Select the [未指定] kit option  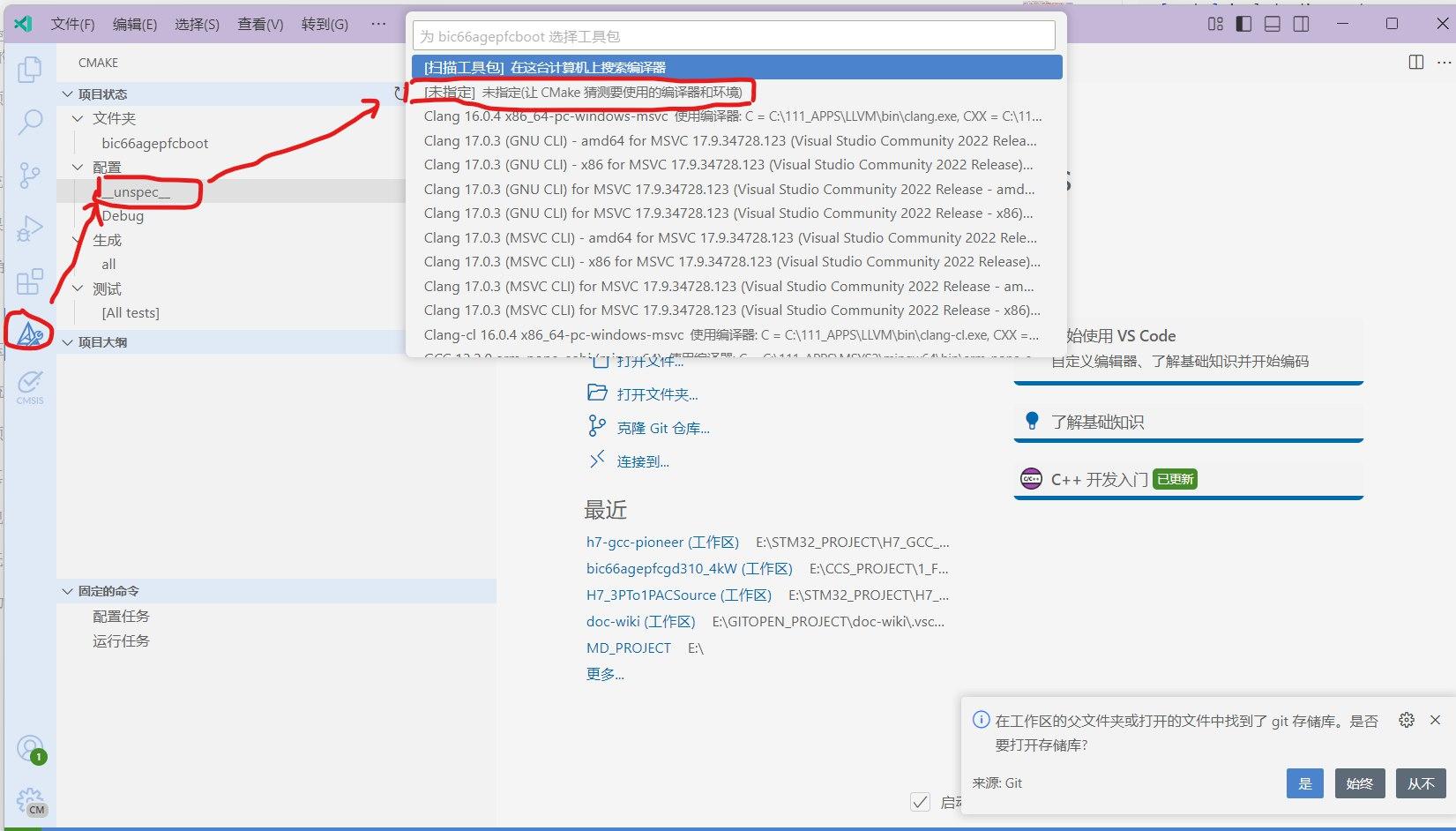582,92
